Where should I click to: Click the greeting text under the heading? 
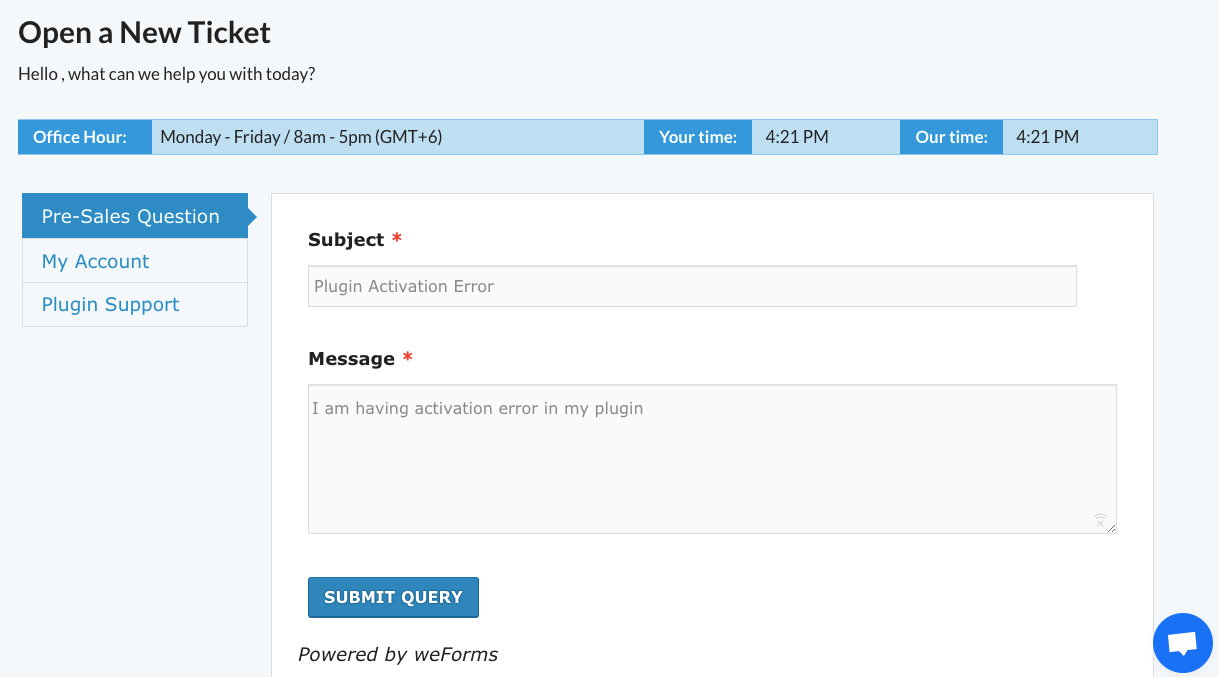pos(167,73)
